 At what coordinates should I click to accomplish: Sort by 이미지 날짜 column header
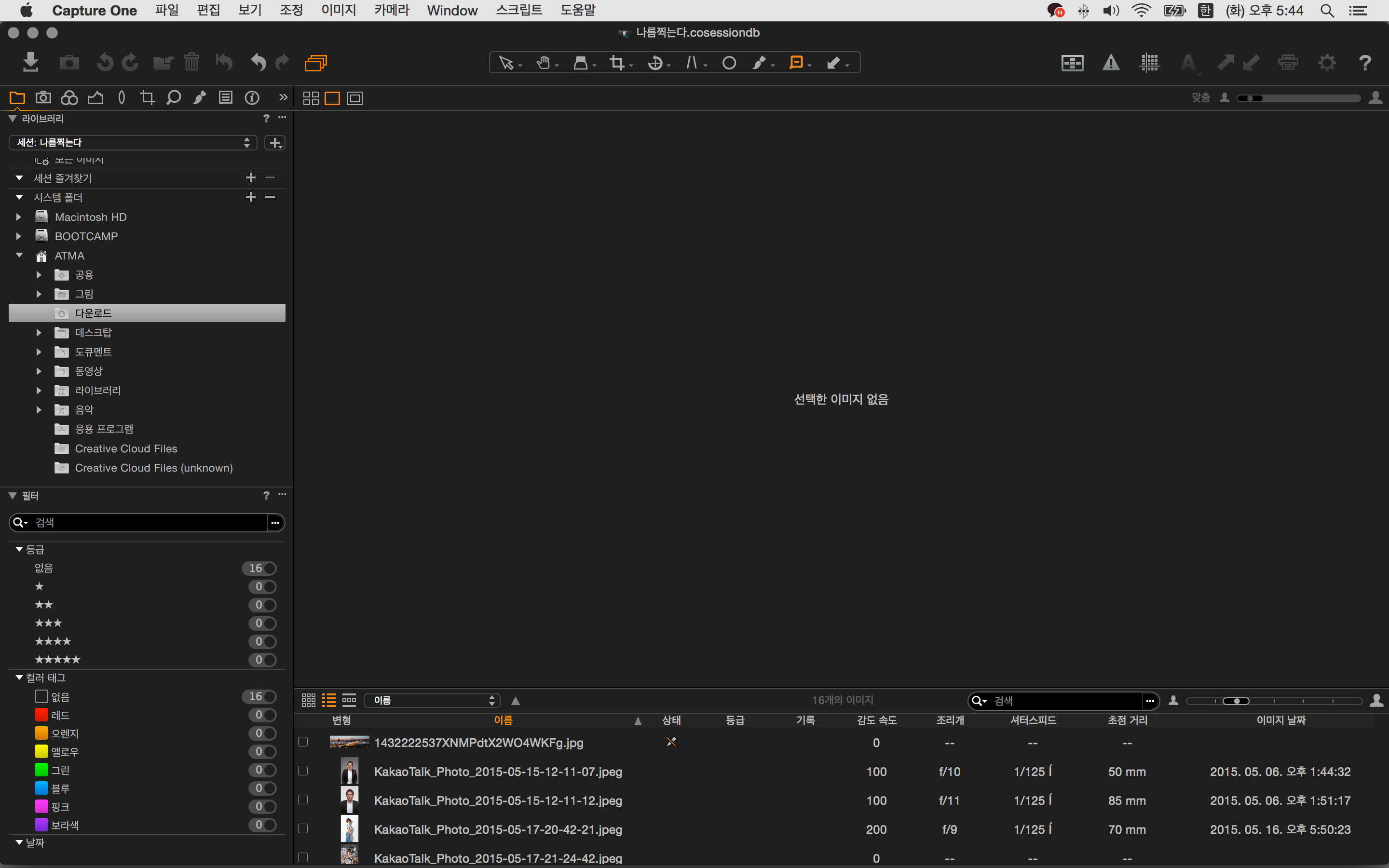coord(1280,720)
